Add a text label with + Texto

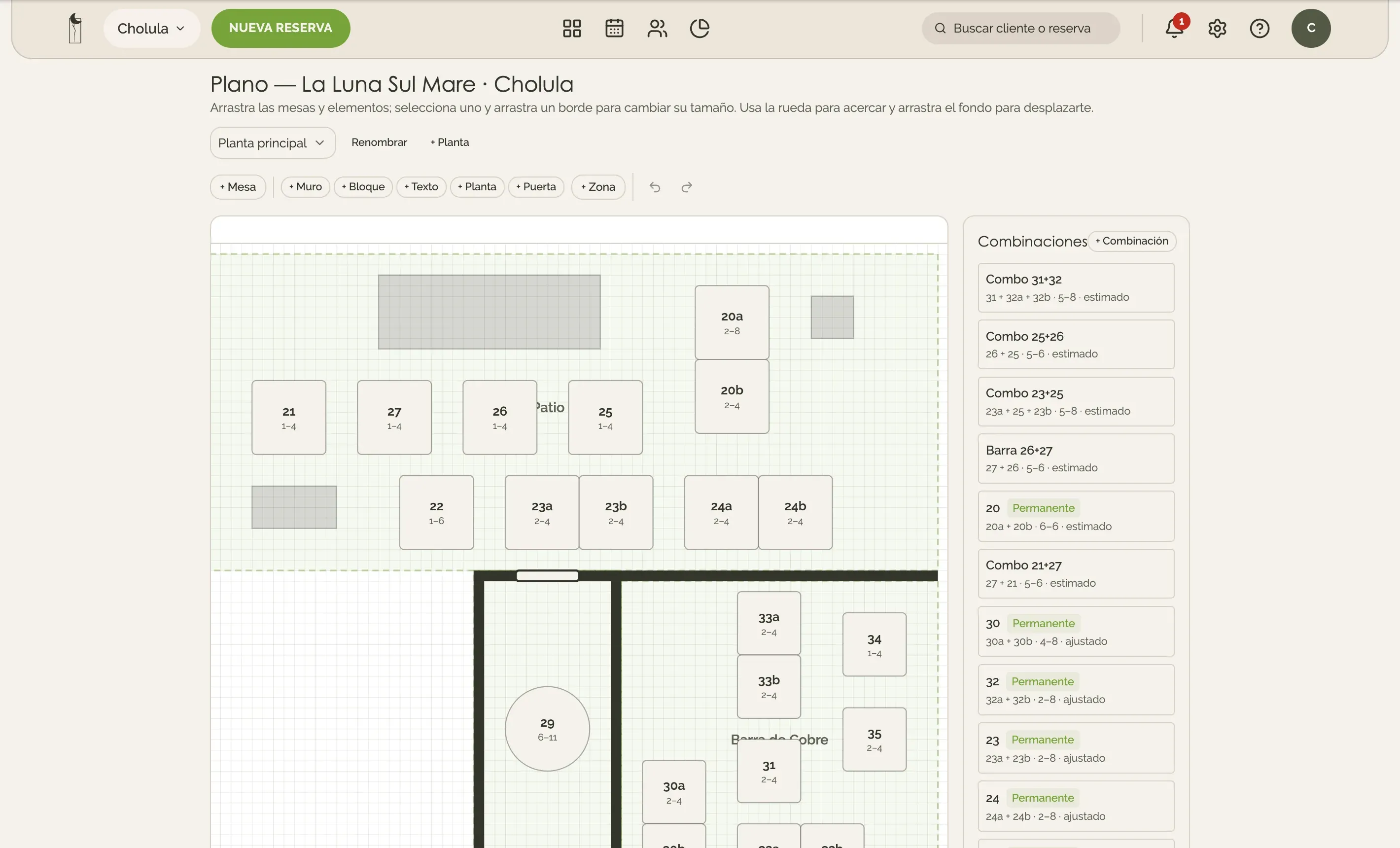421,187
